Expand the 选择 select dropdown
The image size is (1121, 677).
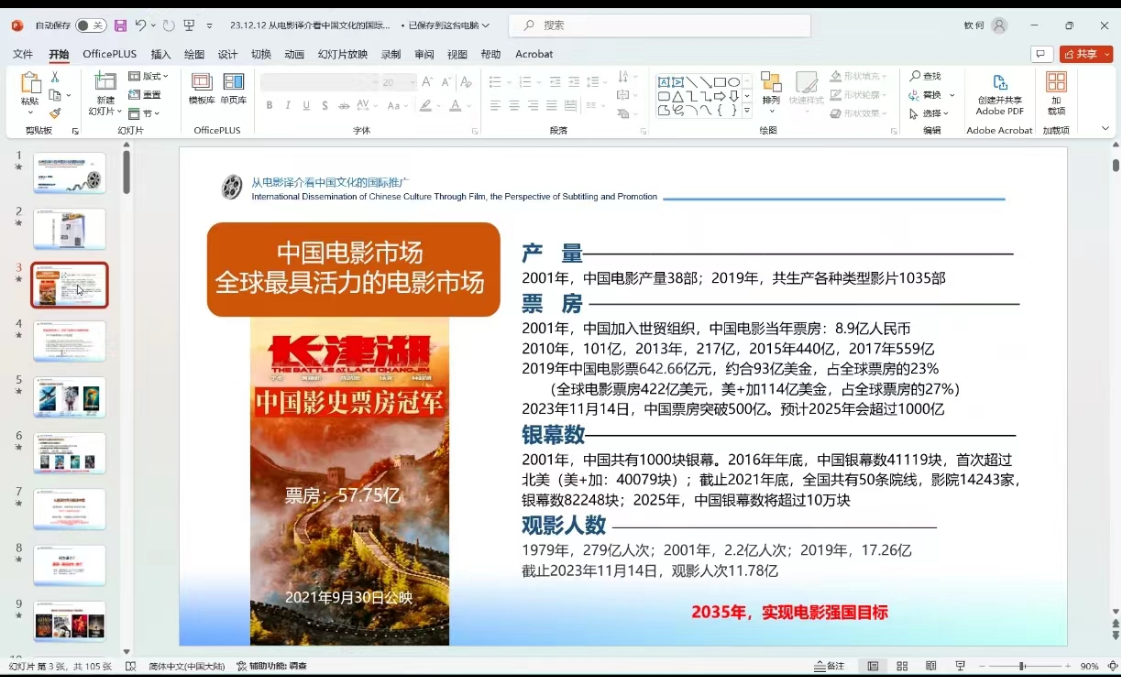click(931, 113)
